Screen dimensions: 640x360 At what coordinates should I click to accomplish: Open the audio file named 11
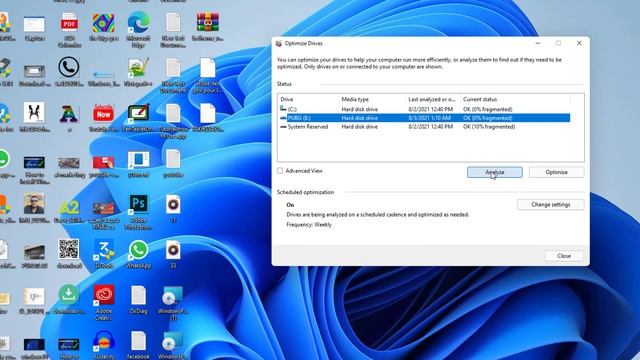click(x=173, y=204)
